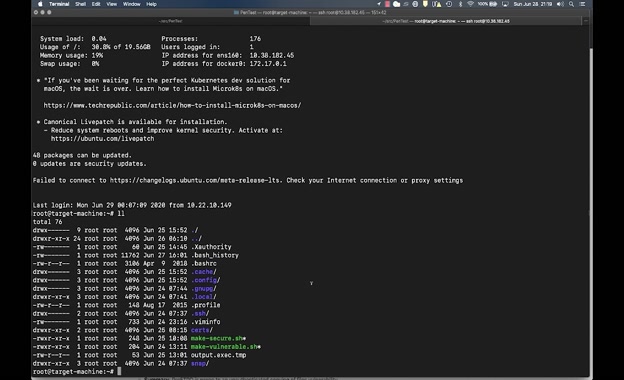The image size is (624, 380).
Task: Open the AirPlay display menu
Action: coord(505,4)
